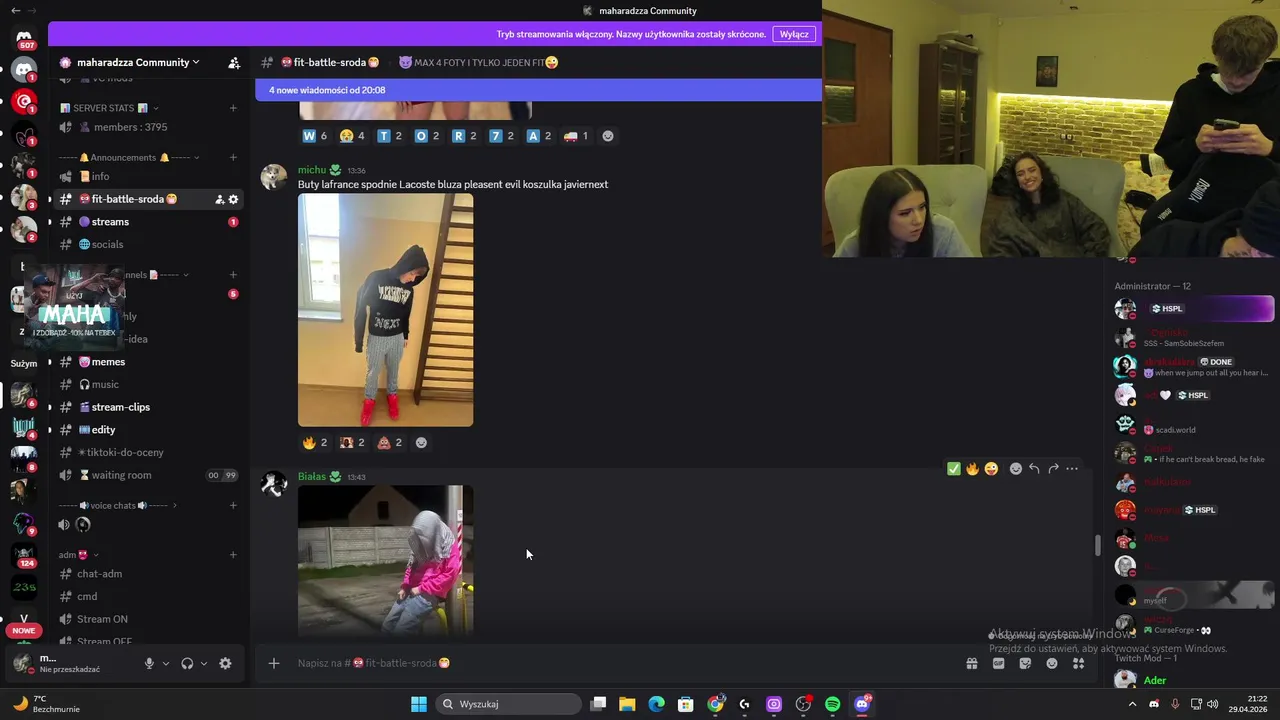Open memes channel
Screen dimensions: 1280x720
148,362
